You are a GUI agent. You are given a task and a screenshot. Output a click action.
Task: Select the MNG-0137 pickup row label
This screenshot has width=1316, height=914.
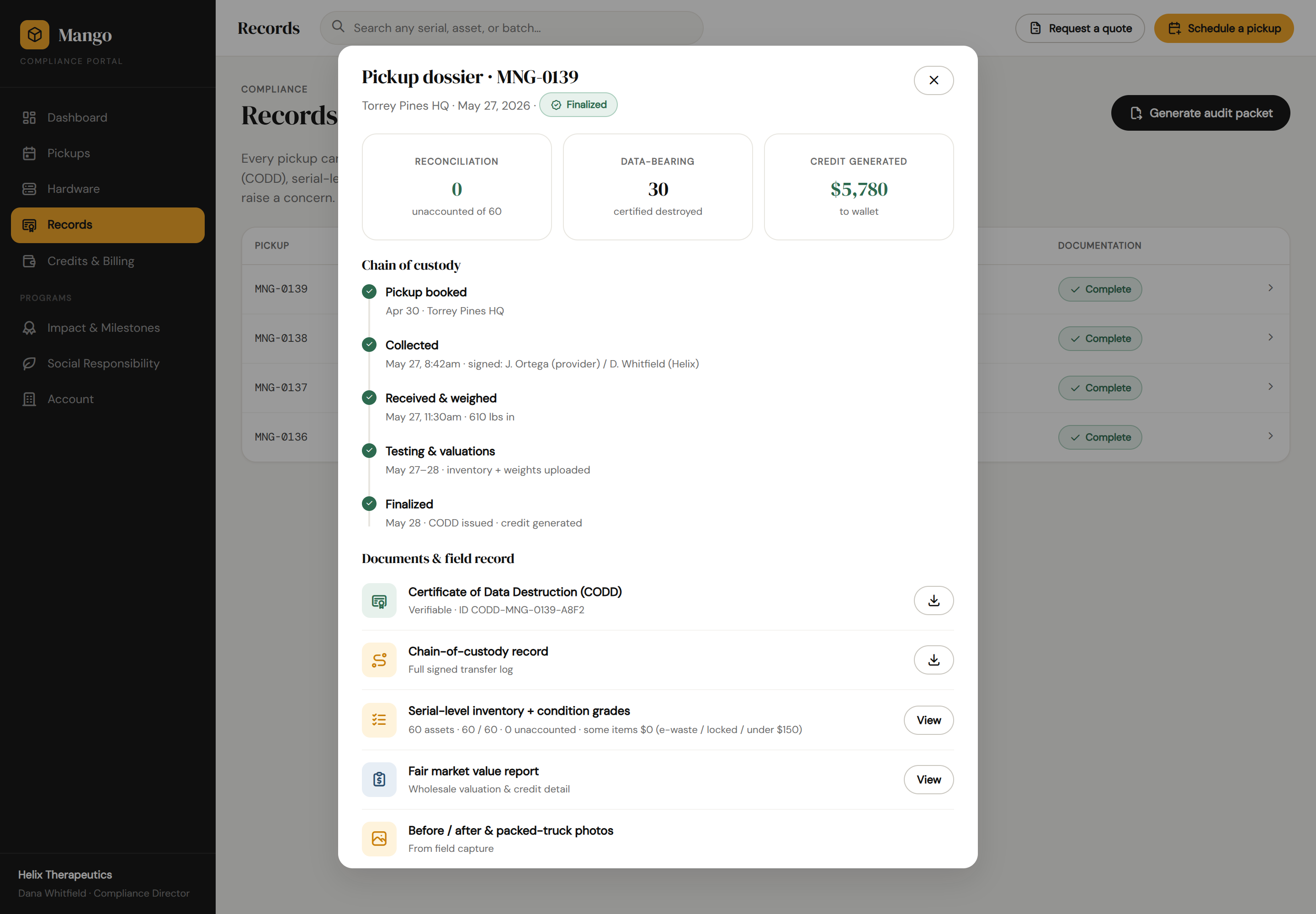pos(281,388)
